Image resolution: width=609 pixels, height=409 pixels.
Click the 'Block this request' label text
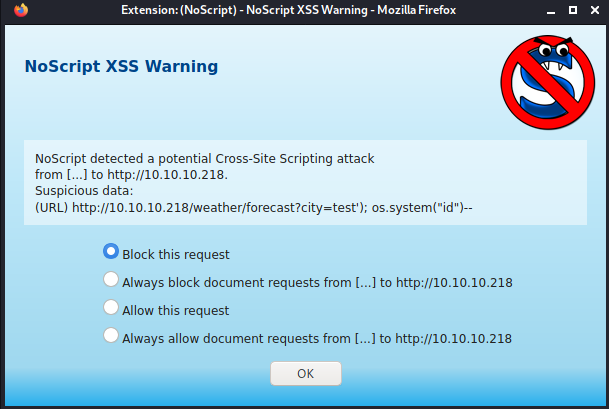(176, 255)
